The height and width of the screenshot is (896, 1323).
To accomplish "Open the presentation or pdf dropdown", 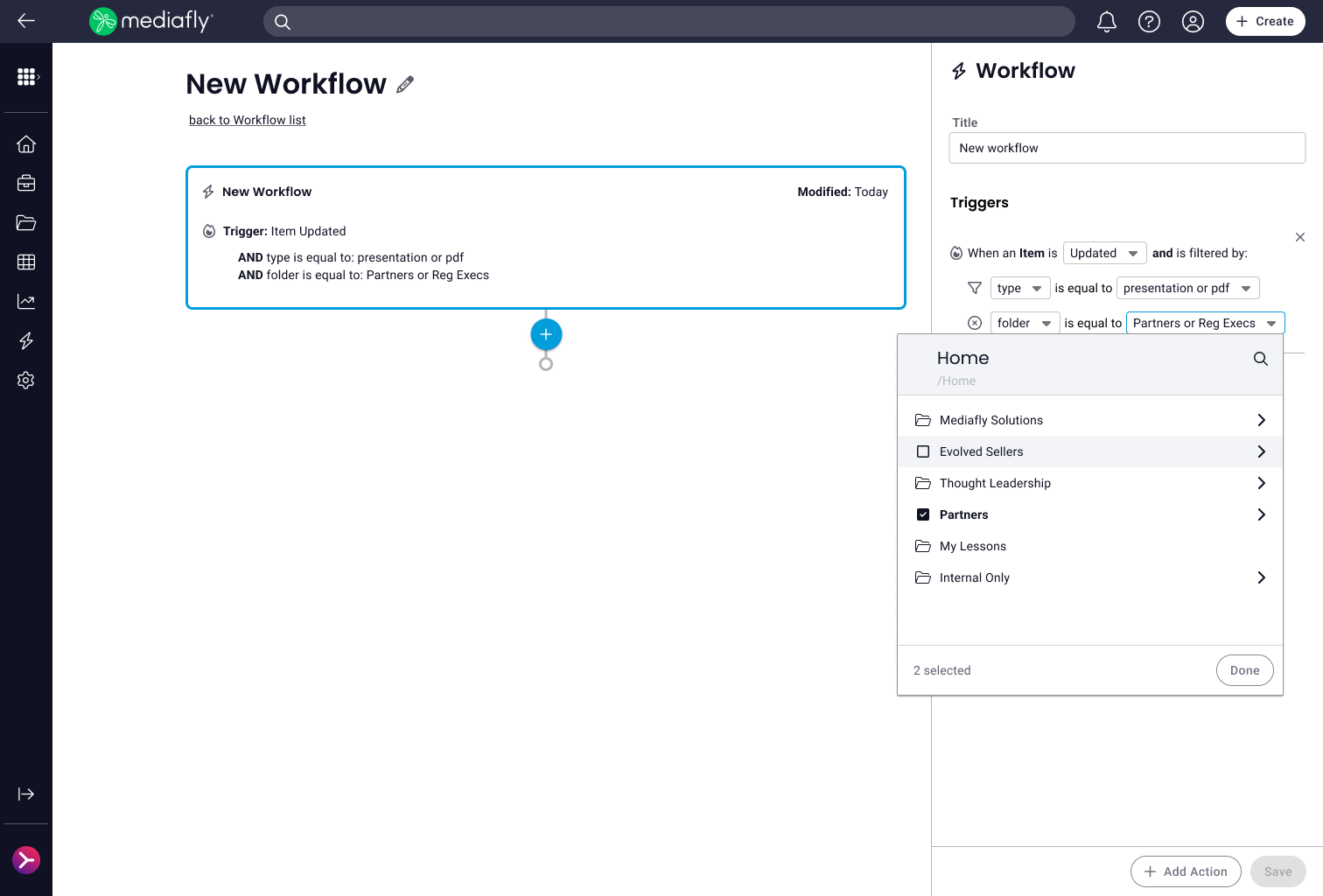I will click(1188, 288).
